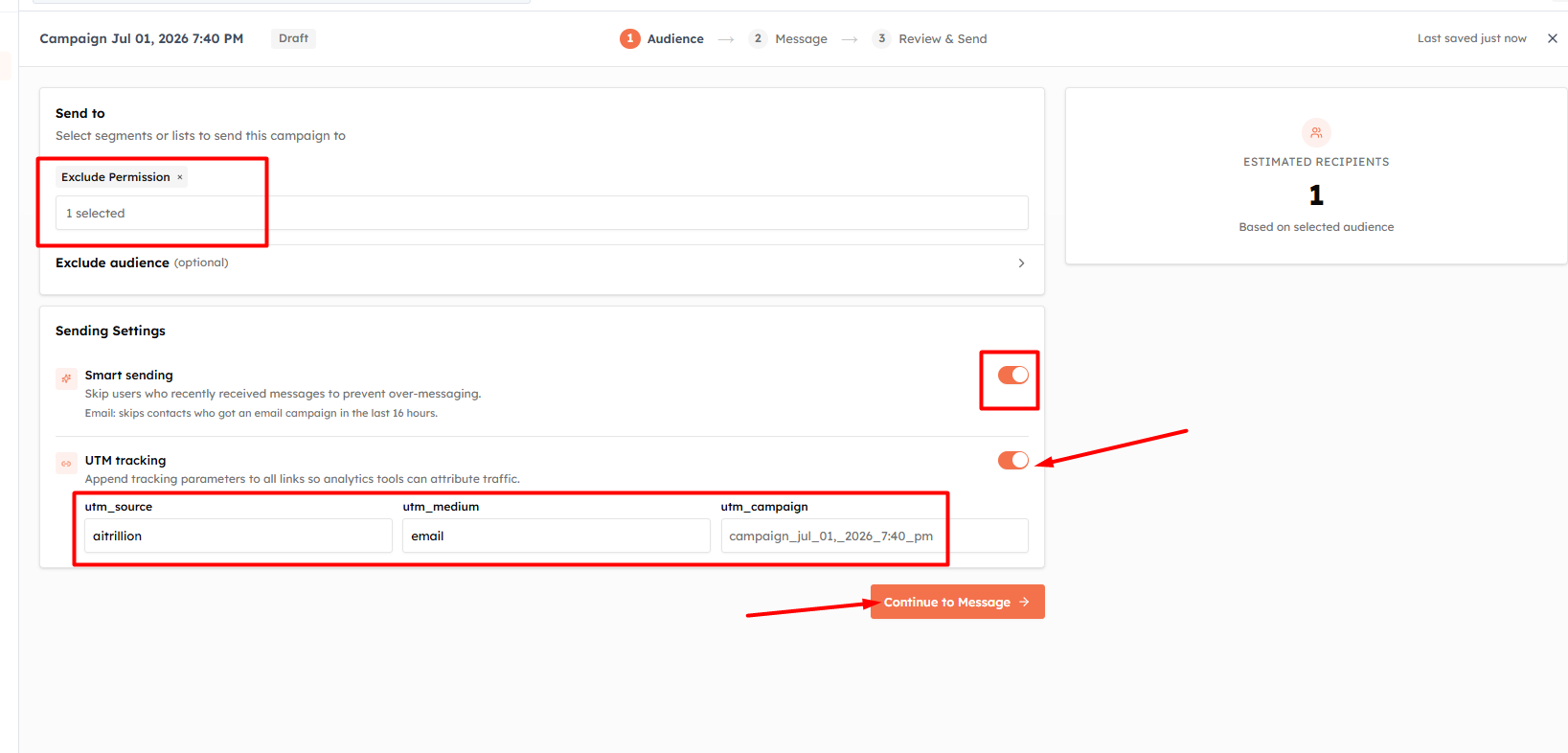Open the segments selector showing 1 selected
This screenshot has height=753, width=1568.
pyautogui.click(x=541, y=213)
